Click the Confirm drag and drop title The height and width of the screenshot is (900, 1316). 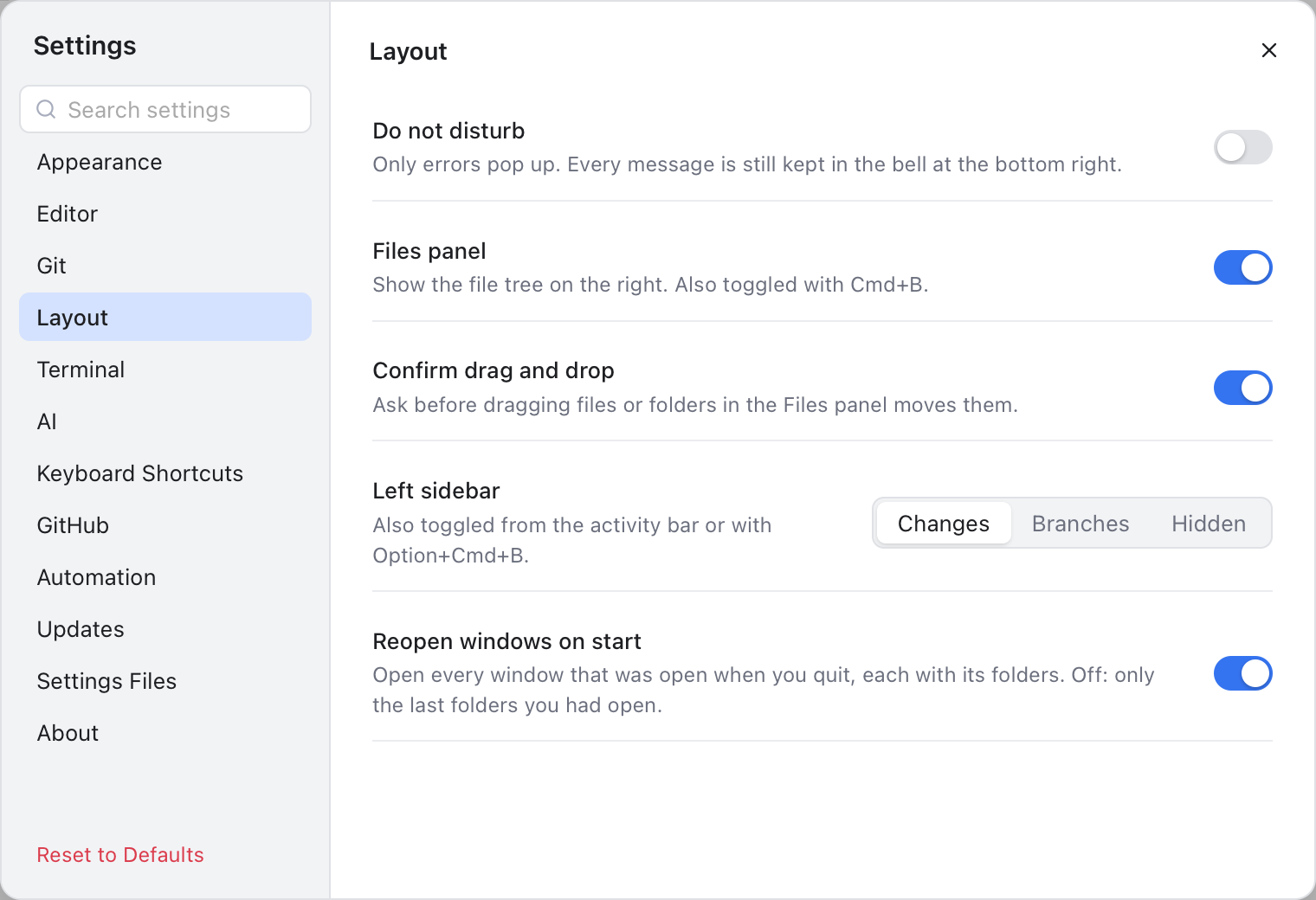[493, 370]
